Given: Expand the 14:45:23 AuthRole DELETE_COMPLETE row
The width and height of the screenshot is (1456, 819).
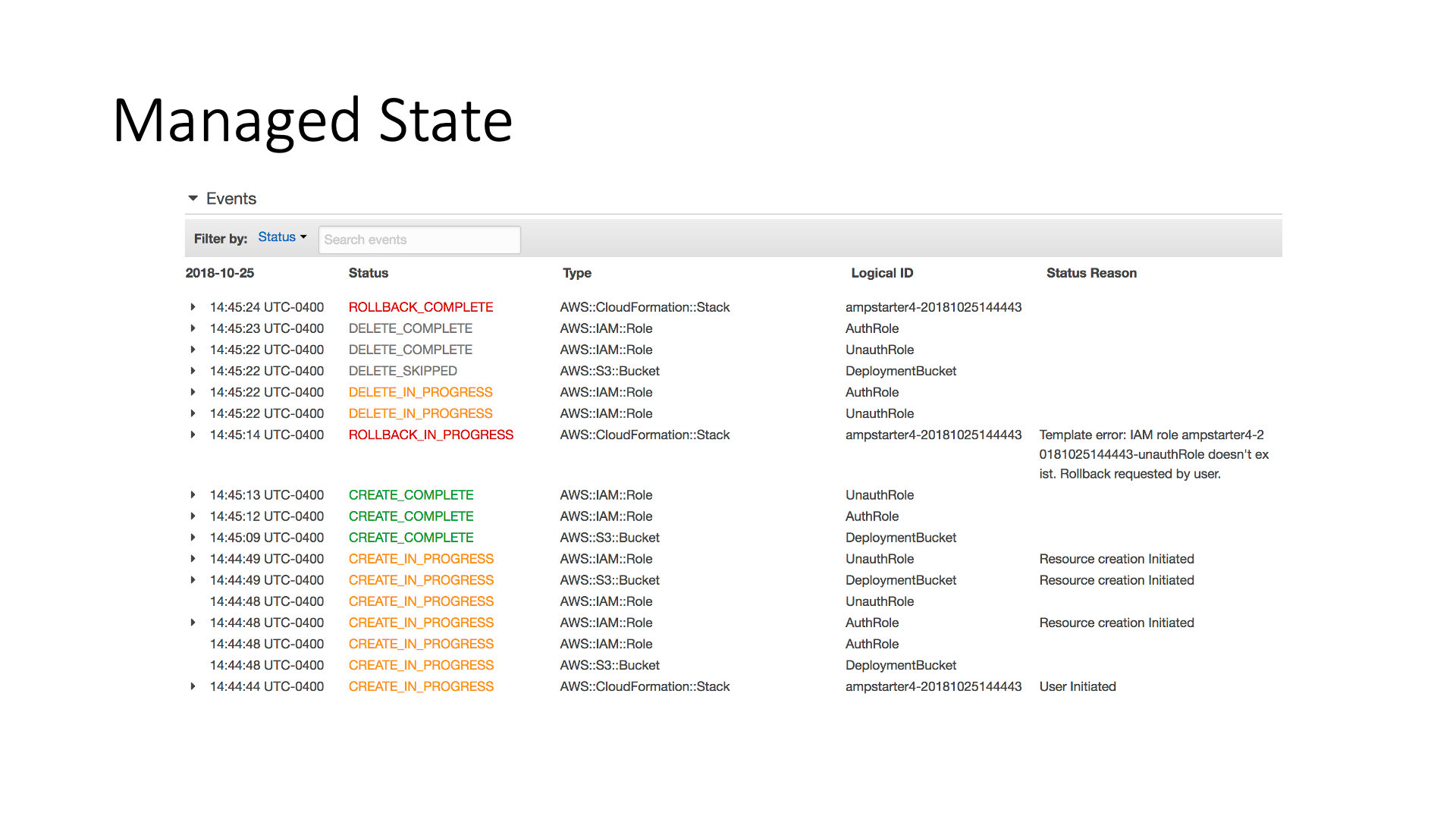Looking at the screenshot, I should [x=193, y=328].
